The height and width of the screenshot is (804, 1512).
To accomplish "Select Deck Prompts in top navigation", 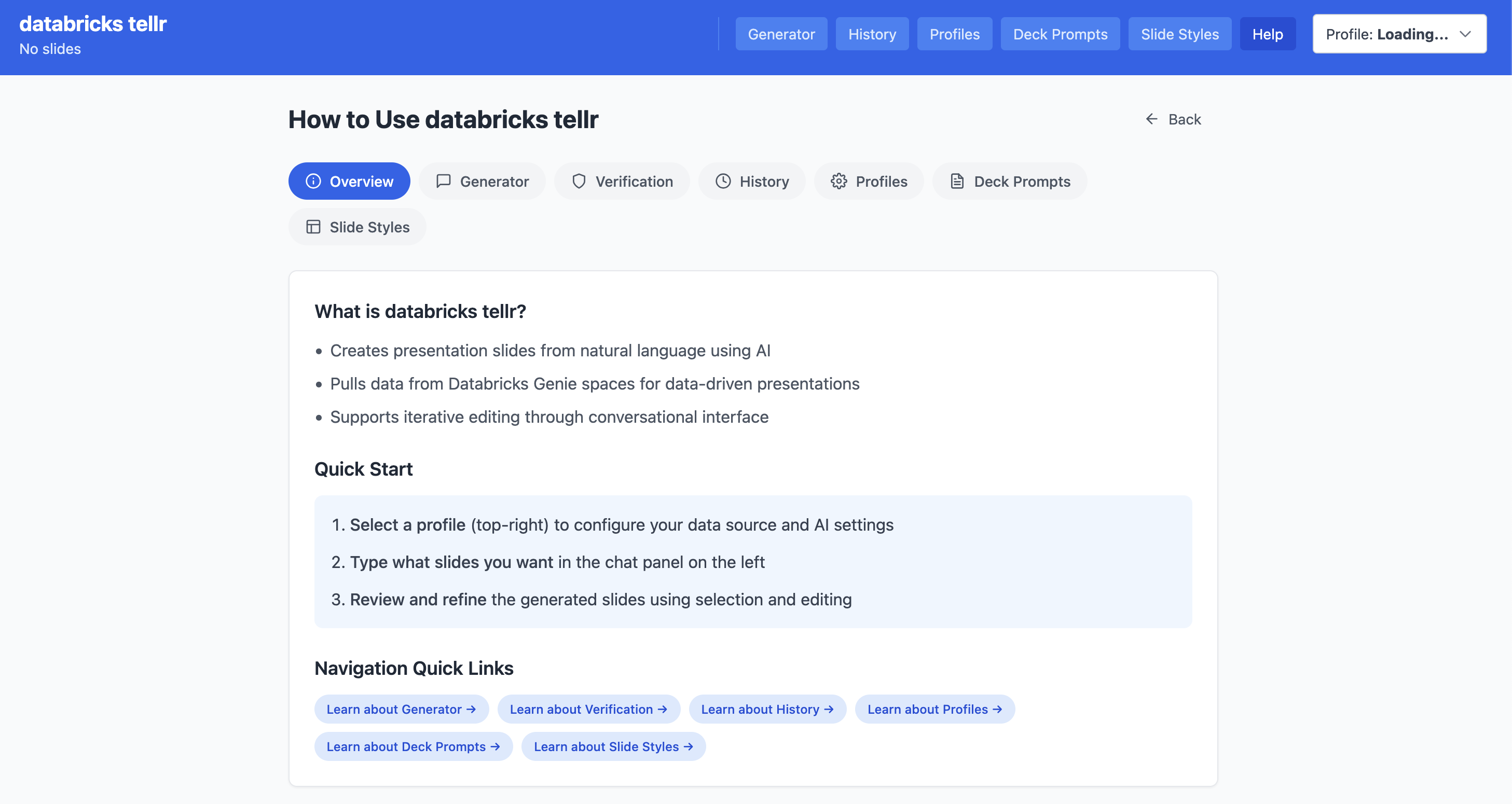I will (x=1060, y=34).
